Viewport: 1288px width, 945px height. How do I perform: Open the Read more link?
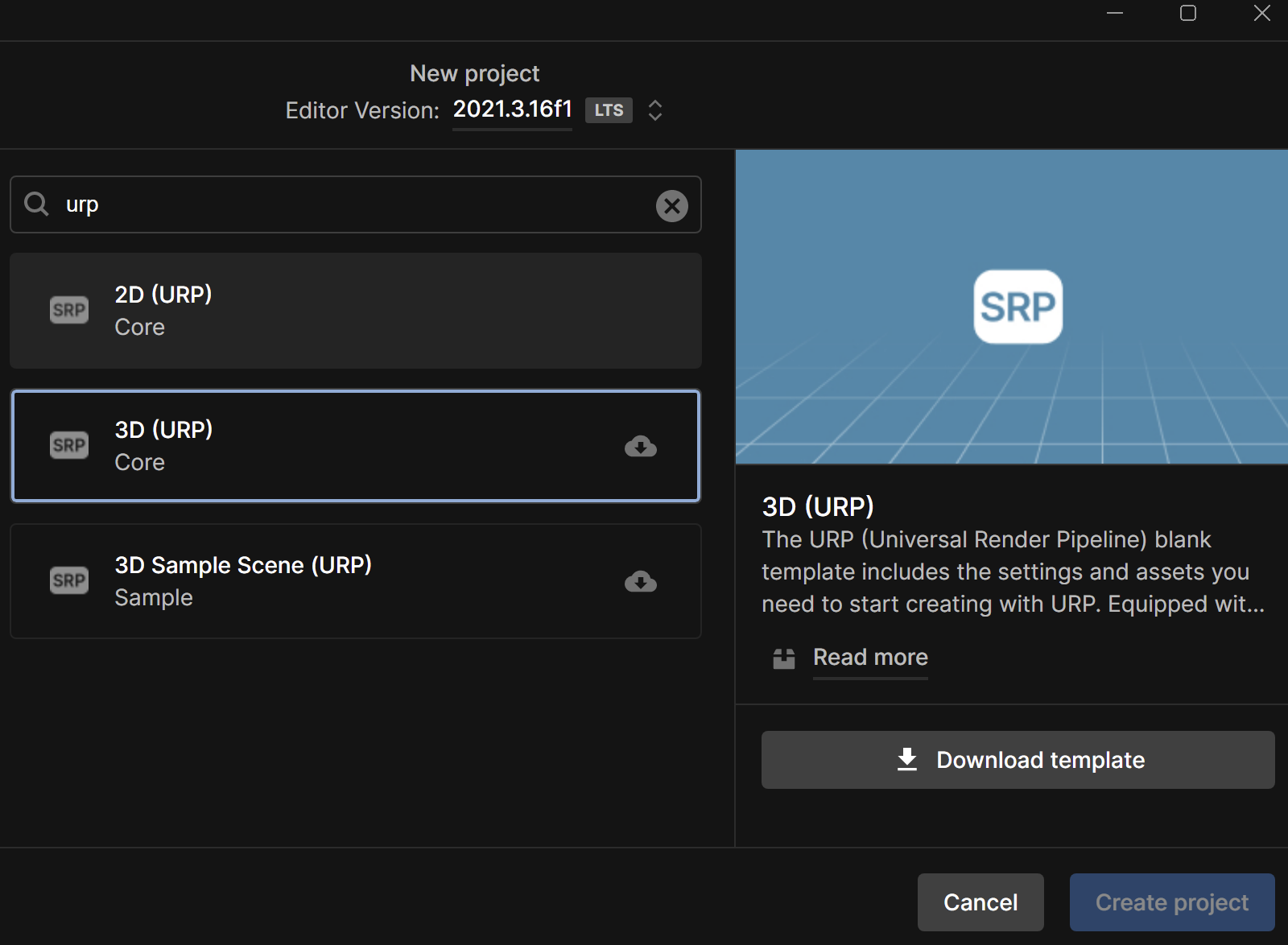(x=870, y=658)
